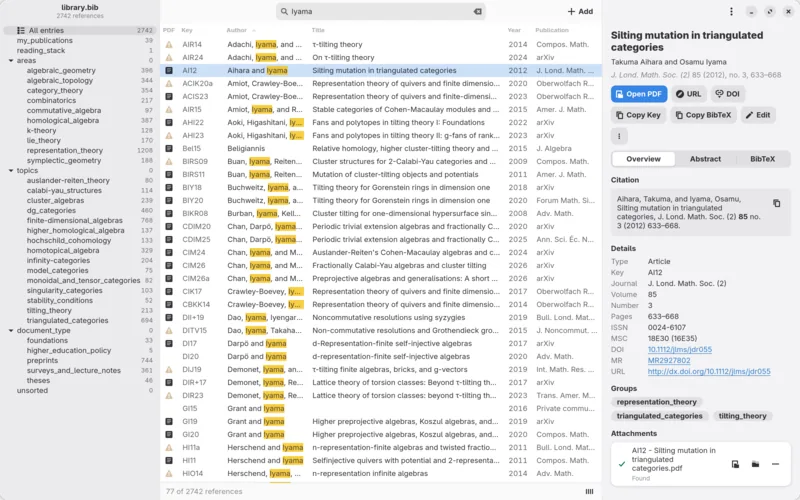800x500 pixels.
Task: Click the representation_theory group tag
Action: pyautogui.click(x=656, y=402)
